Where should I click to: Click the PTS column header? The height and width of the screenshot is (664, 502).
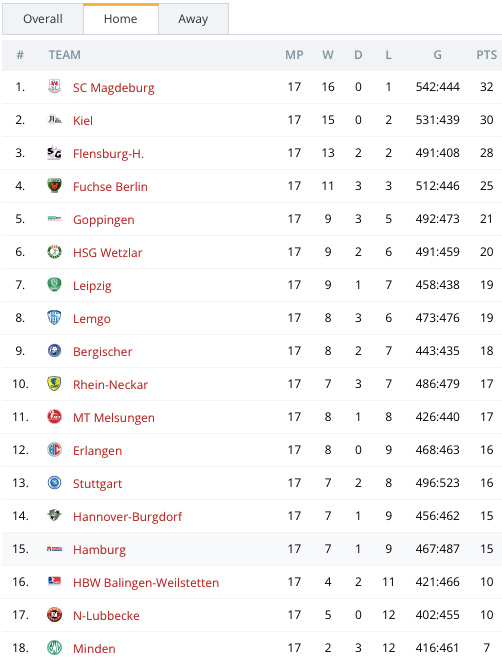(x=486, y=55)
